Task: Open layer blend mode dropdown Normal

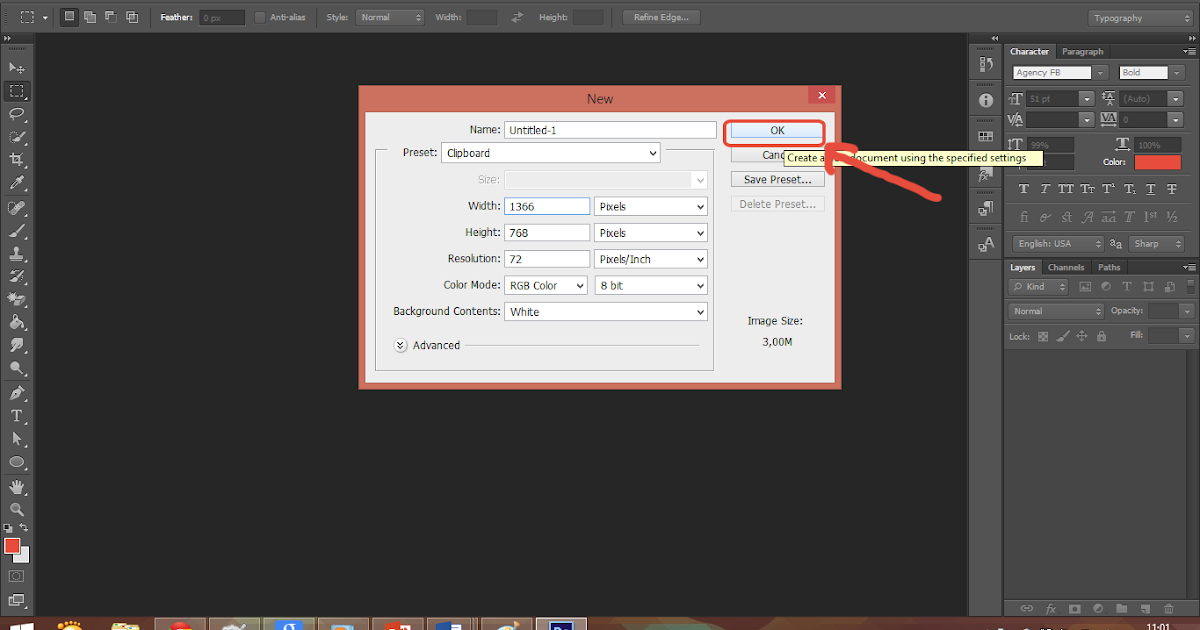Action: pyautogui.click(x=1056, y=311)
